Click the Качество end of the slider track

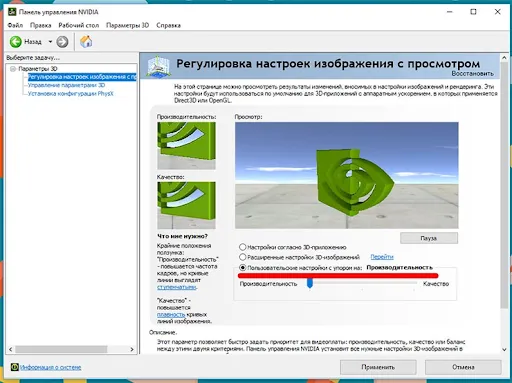point(415,283)
